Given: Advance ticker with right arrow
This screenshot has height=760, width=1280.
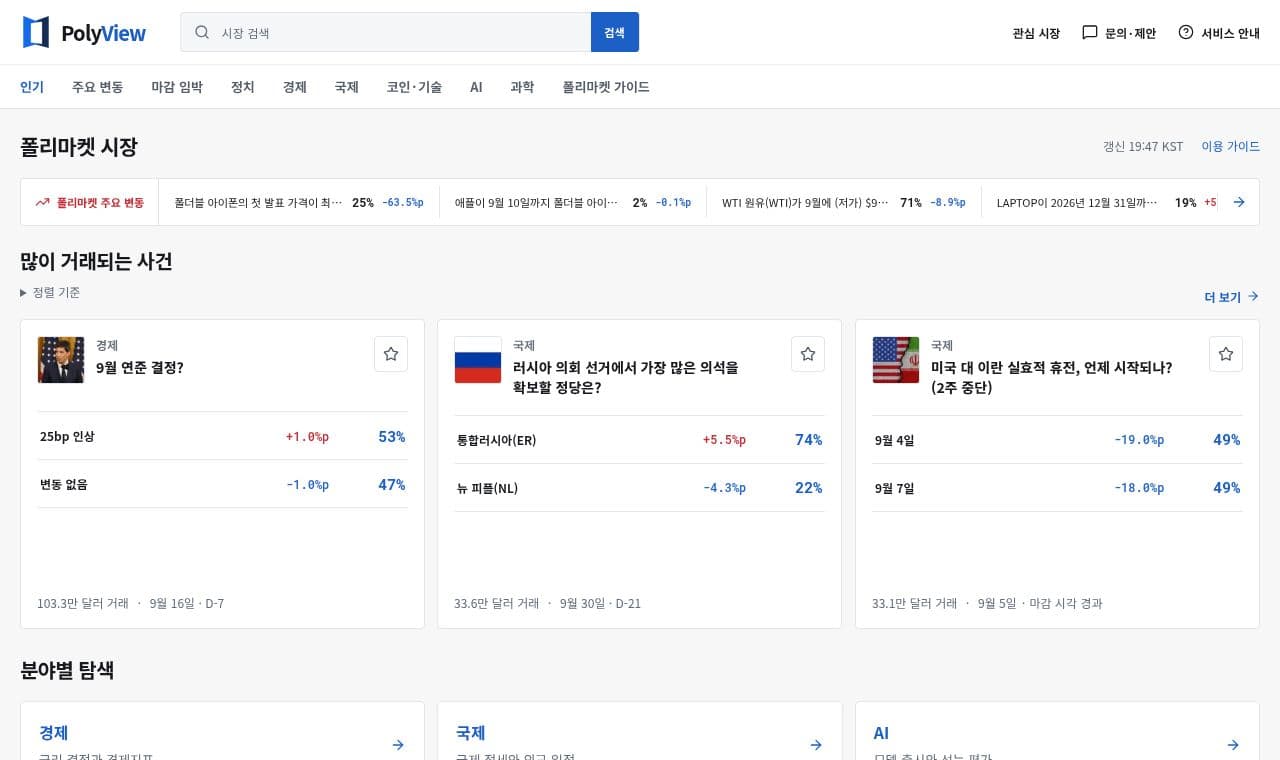Looking at the screenshot, I should click(1239, 202).
